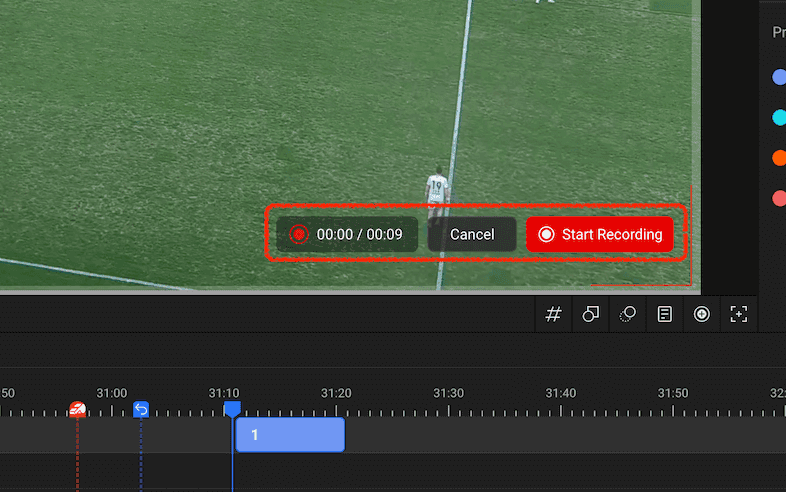Cancel the recording
The image size is (786, 492).
click(x=472, y=234)
